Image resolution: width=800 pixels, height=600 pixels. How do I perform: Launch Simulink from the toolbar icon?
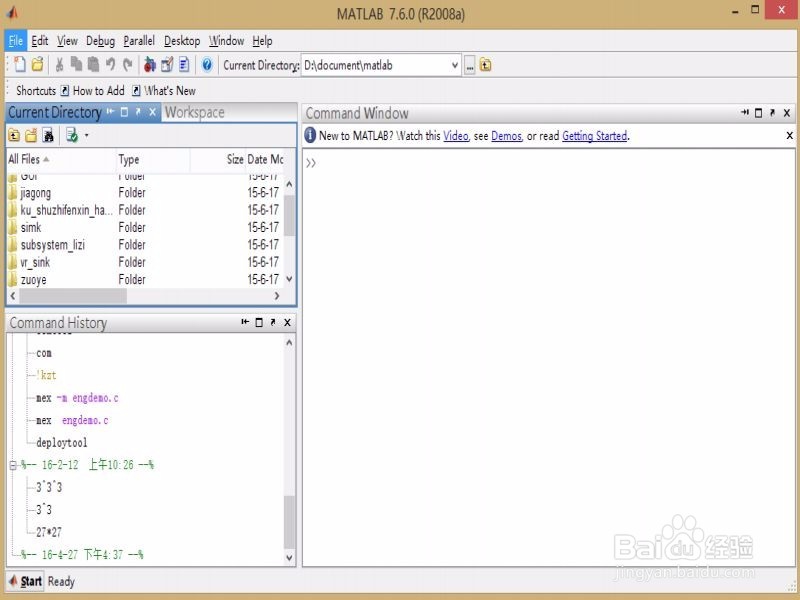pos(149,65)
